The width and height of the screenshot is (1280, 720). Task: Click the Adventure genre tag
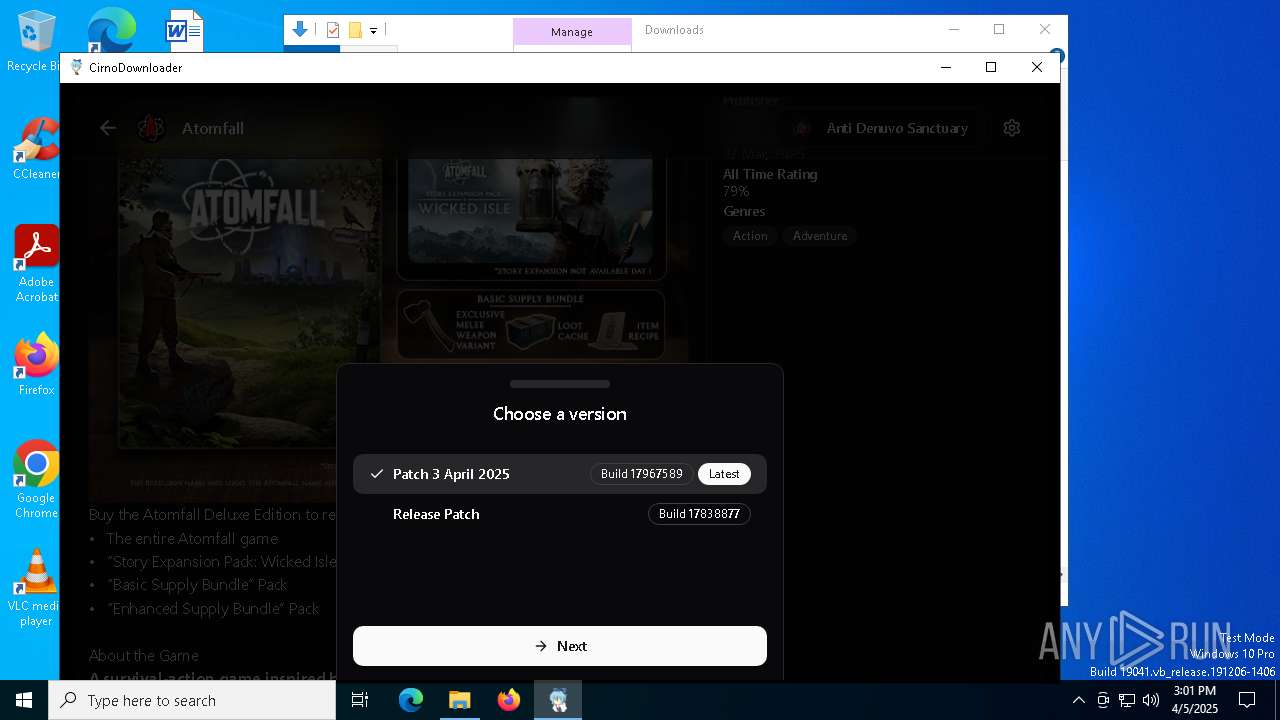point(819,236)
